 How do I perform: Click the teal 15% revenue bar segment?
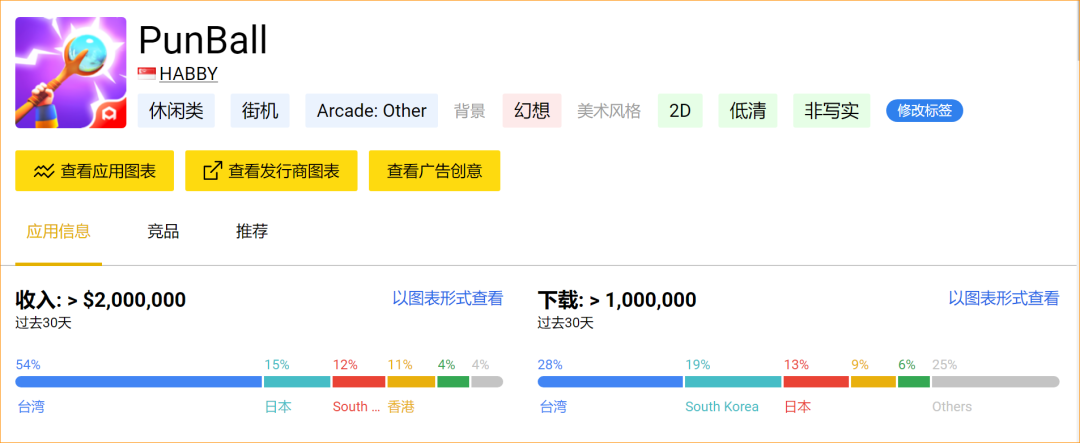point(298,382)
